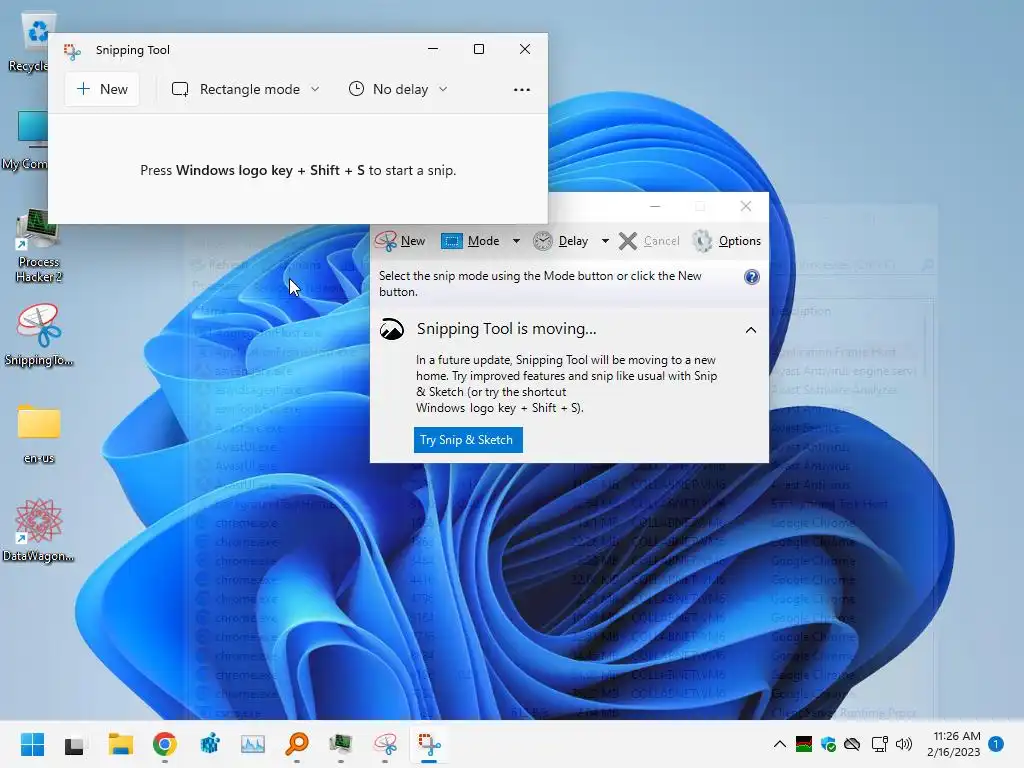Open the No delay dropdown

coord(398,89)
